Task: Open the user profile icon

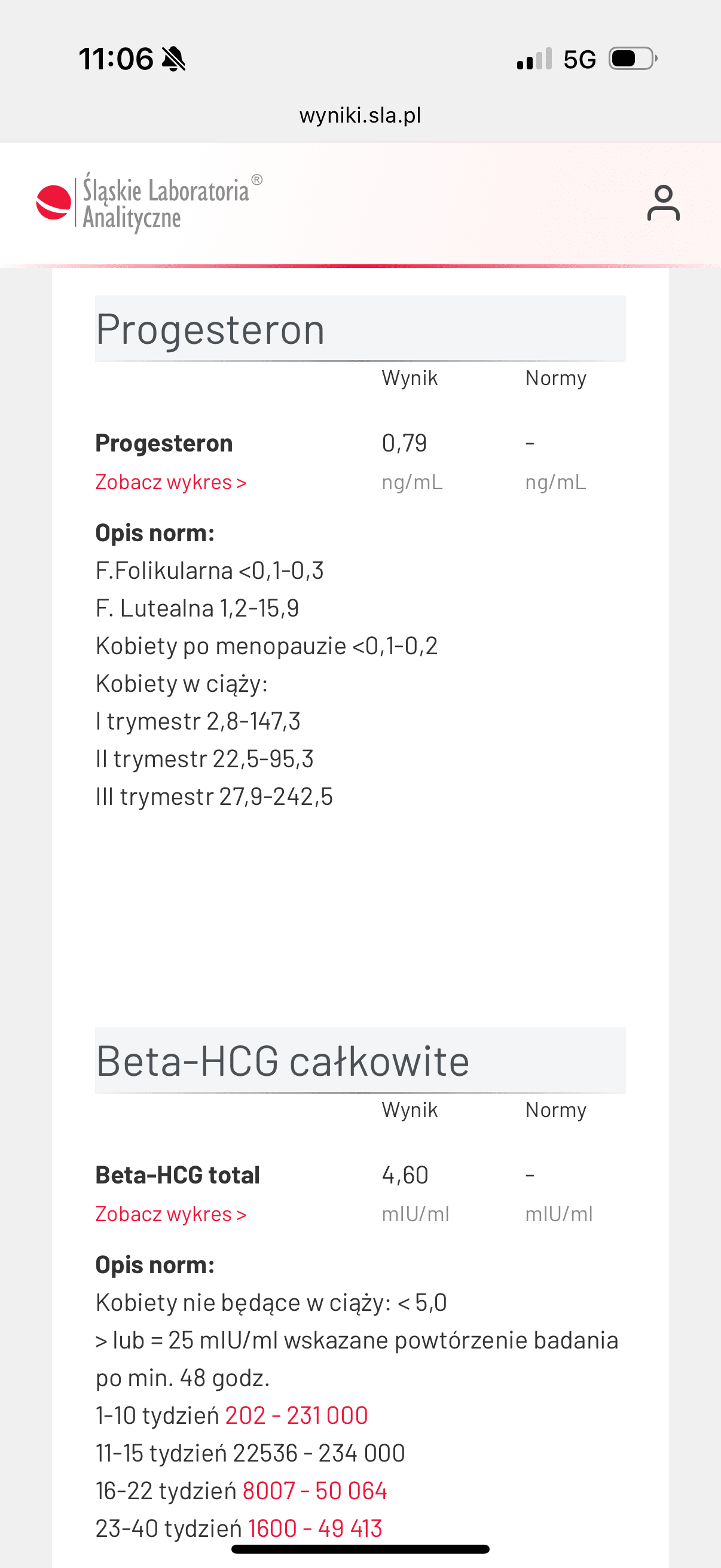Action: [x=662, y=203]
